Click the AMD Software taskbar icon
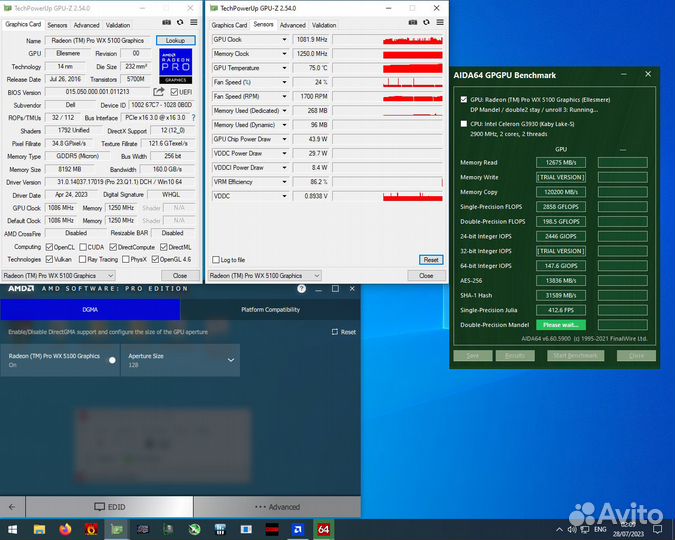 pyautogui.click(x=297, y=529)
